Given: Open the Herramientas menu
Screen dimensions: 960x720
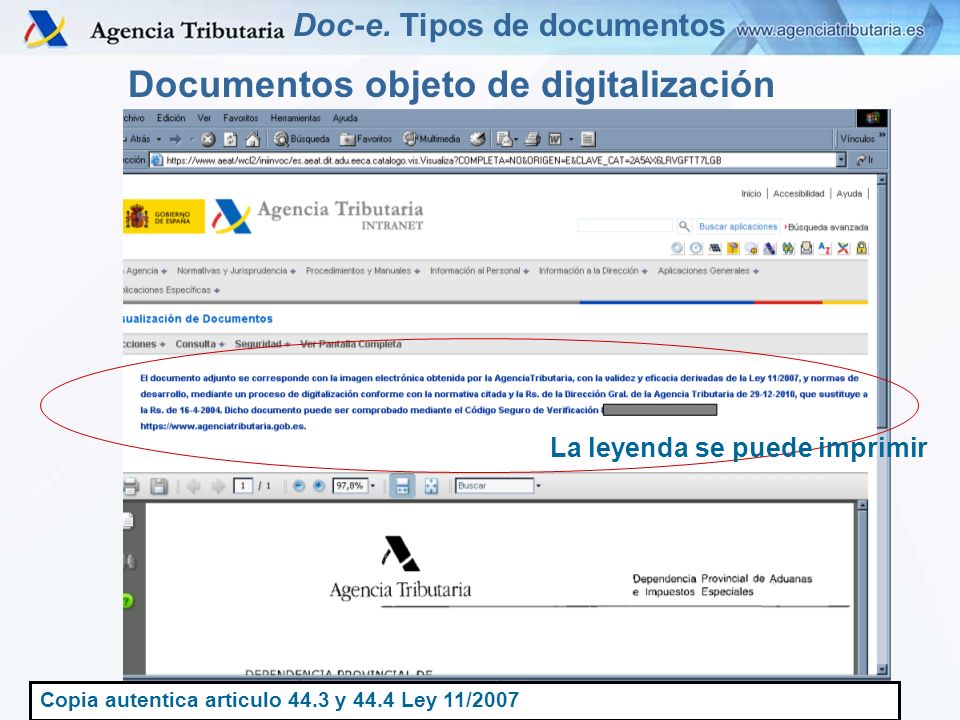Looking at the screenshot, I should click(x=296, y=118).
